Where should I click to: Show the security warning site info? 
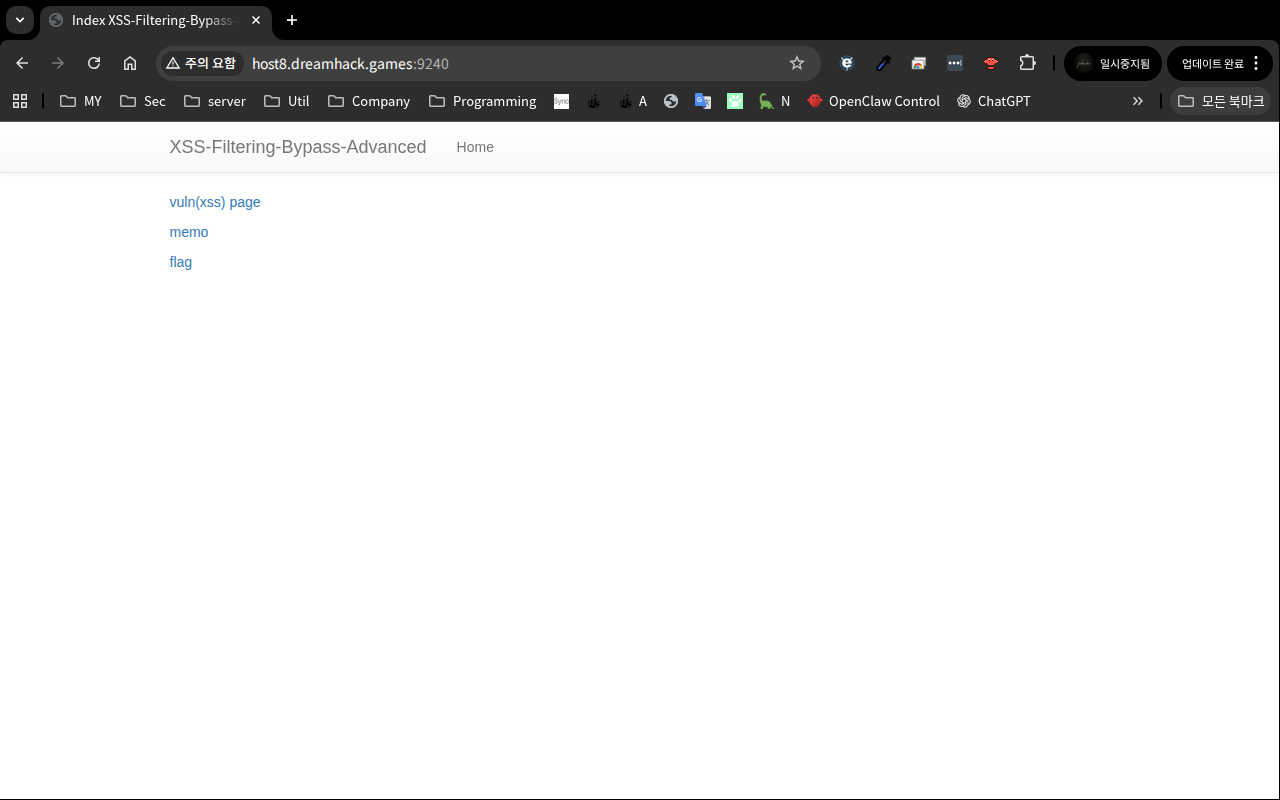pos(201,63)
